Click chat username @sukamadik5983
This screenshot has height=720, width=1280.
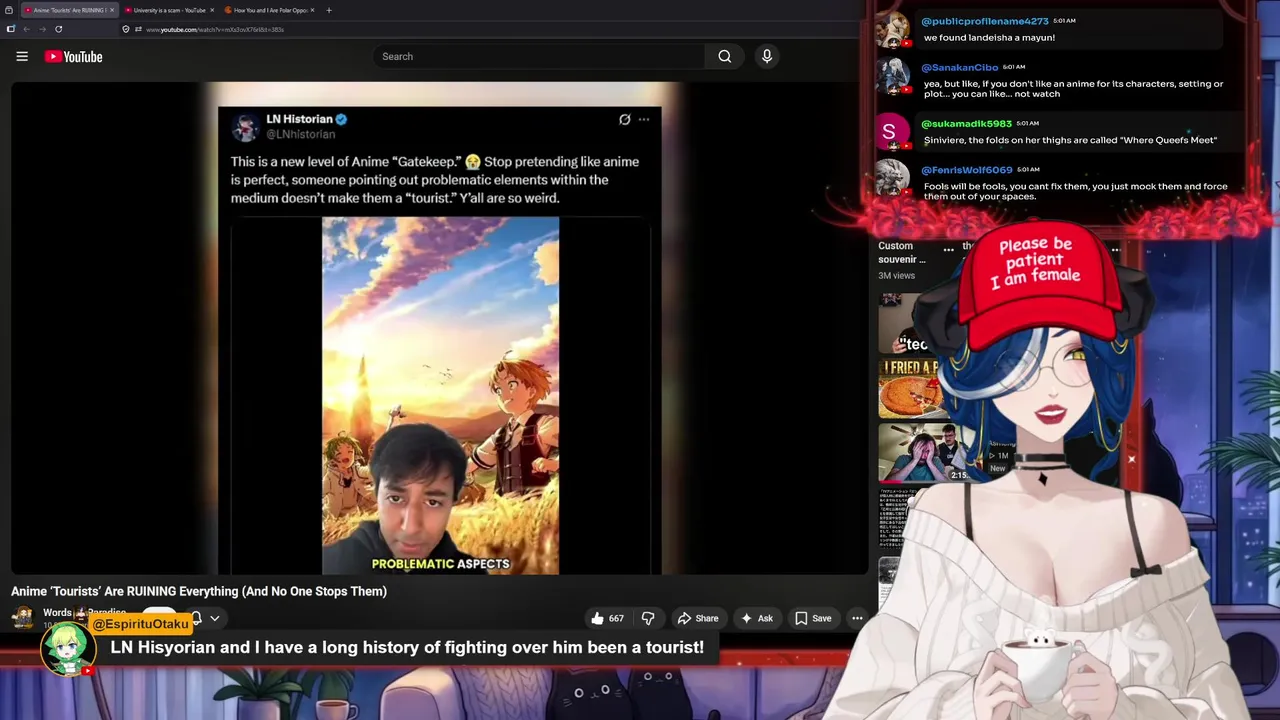click(966, 124)
